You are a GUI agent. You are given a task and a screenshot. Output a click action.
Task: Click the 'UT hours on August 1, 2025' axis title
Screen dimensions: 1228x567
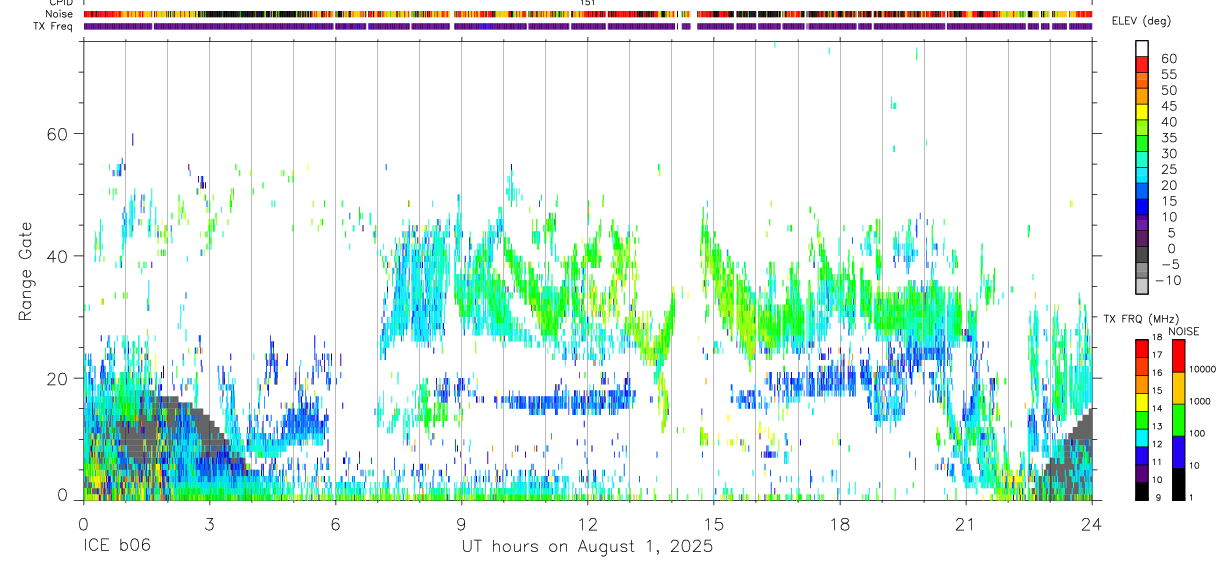[x=587, y=547]
